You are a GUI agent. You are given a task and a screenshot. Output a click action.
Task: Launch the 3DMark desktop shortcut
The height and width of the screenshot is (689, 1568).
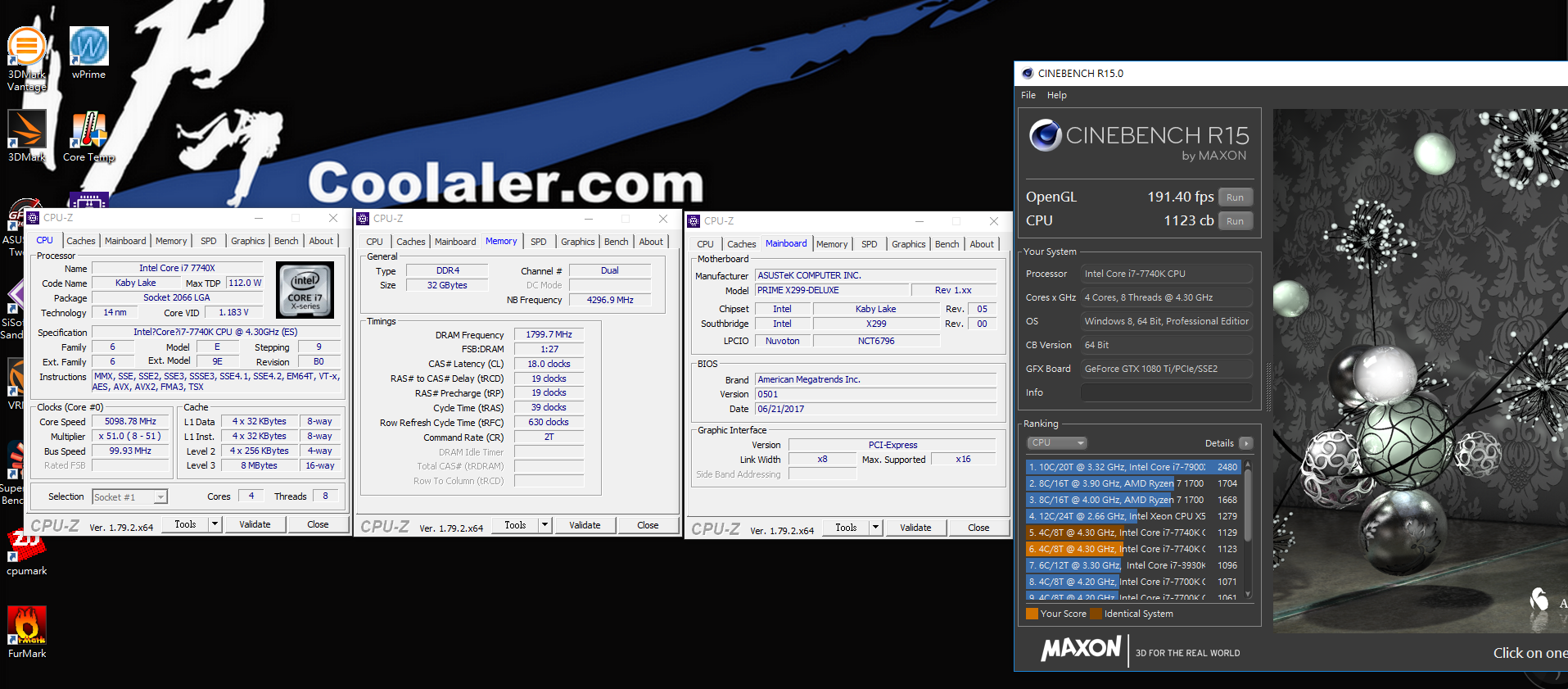click(x=27, y=136)
